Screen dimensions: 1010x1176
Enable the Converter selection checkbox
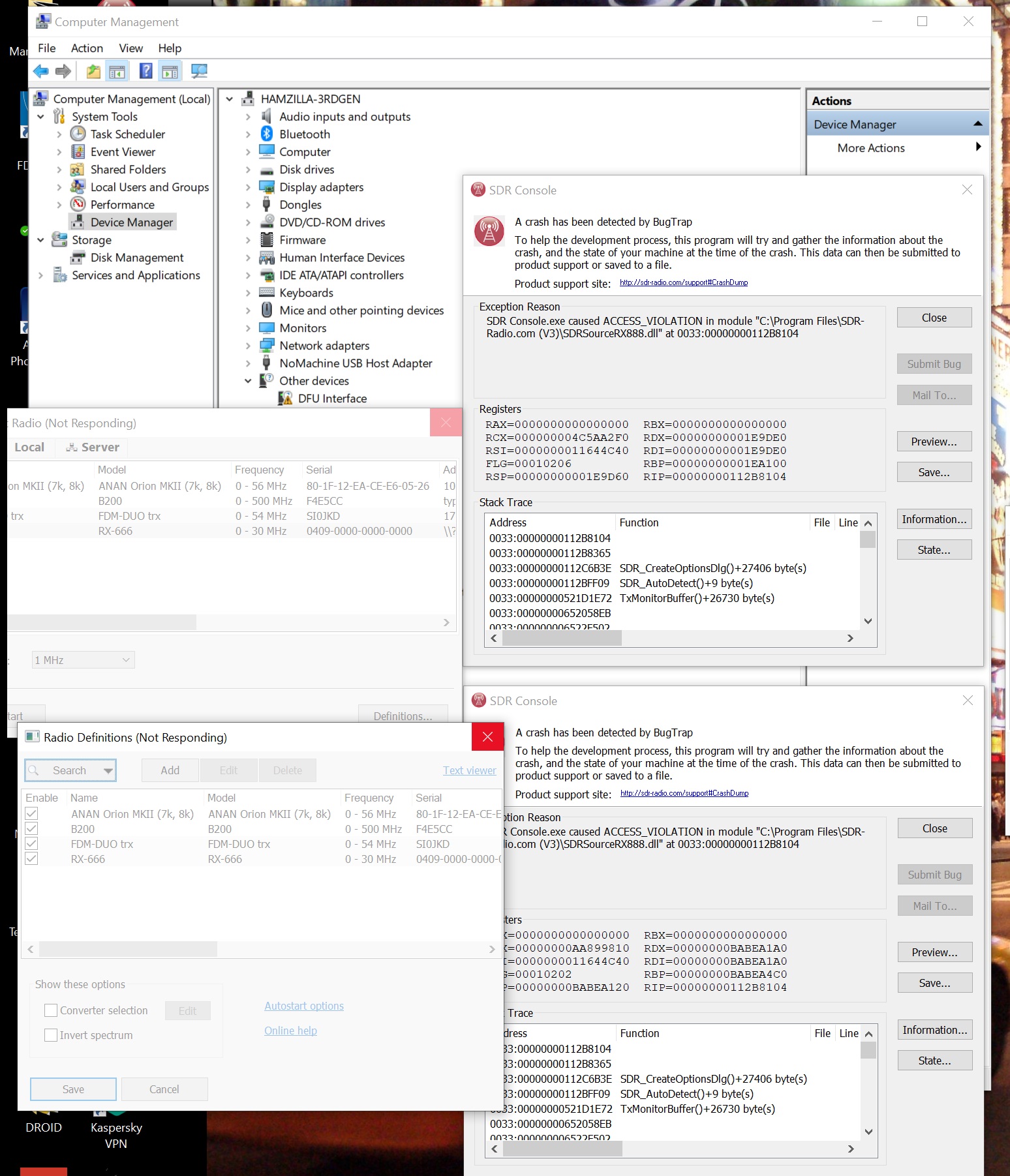coord(51,1010)
